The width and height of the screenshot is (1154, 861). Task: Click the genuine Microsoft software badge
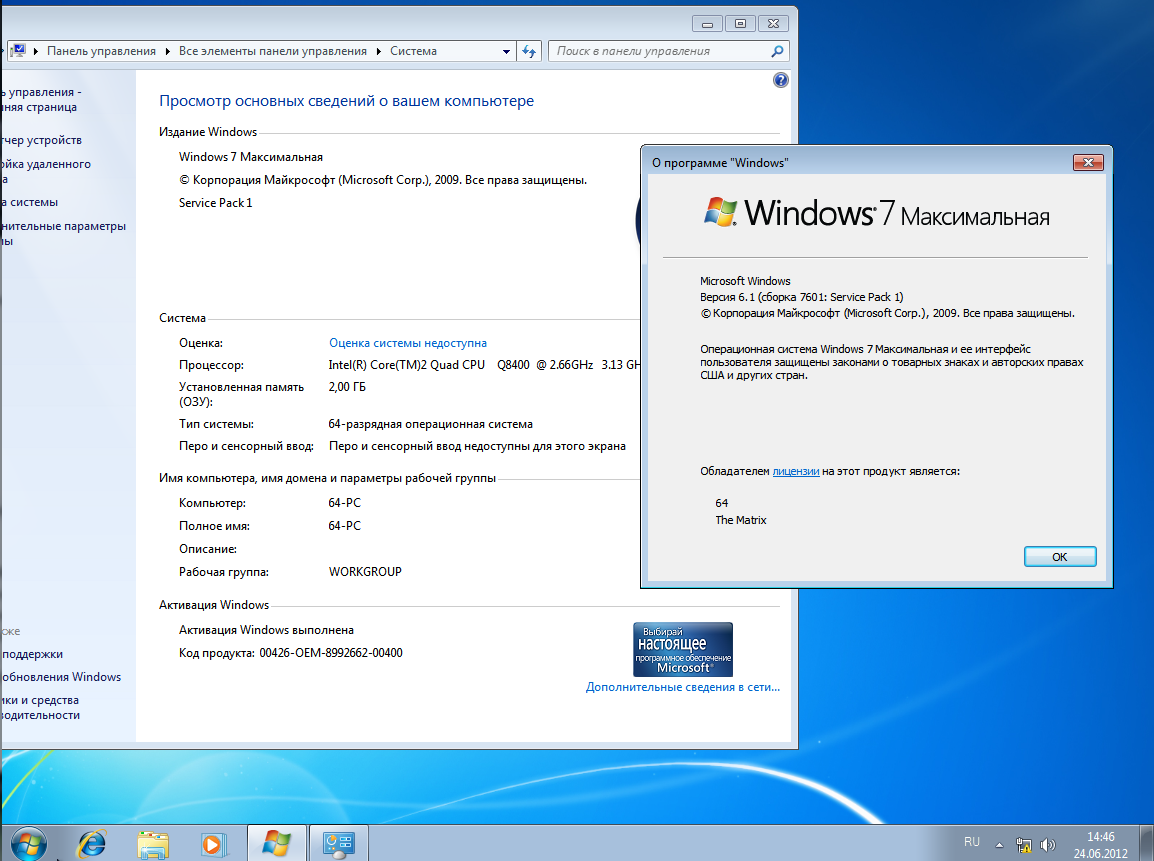(x=683, y=649)
